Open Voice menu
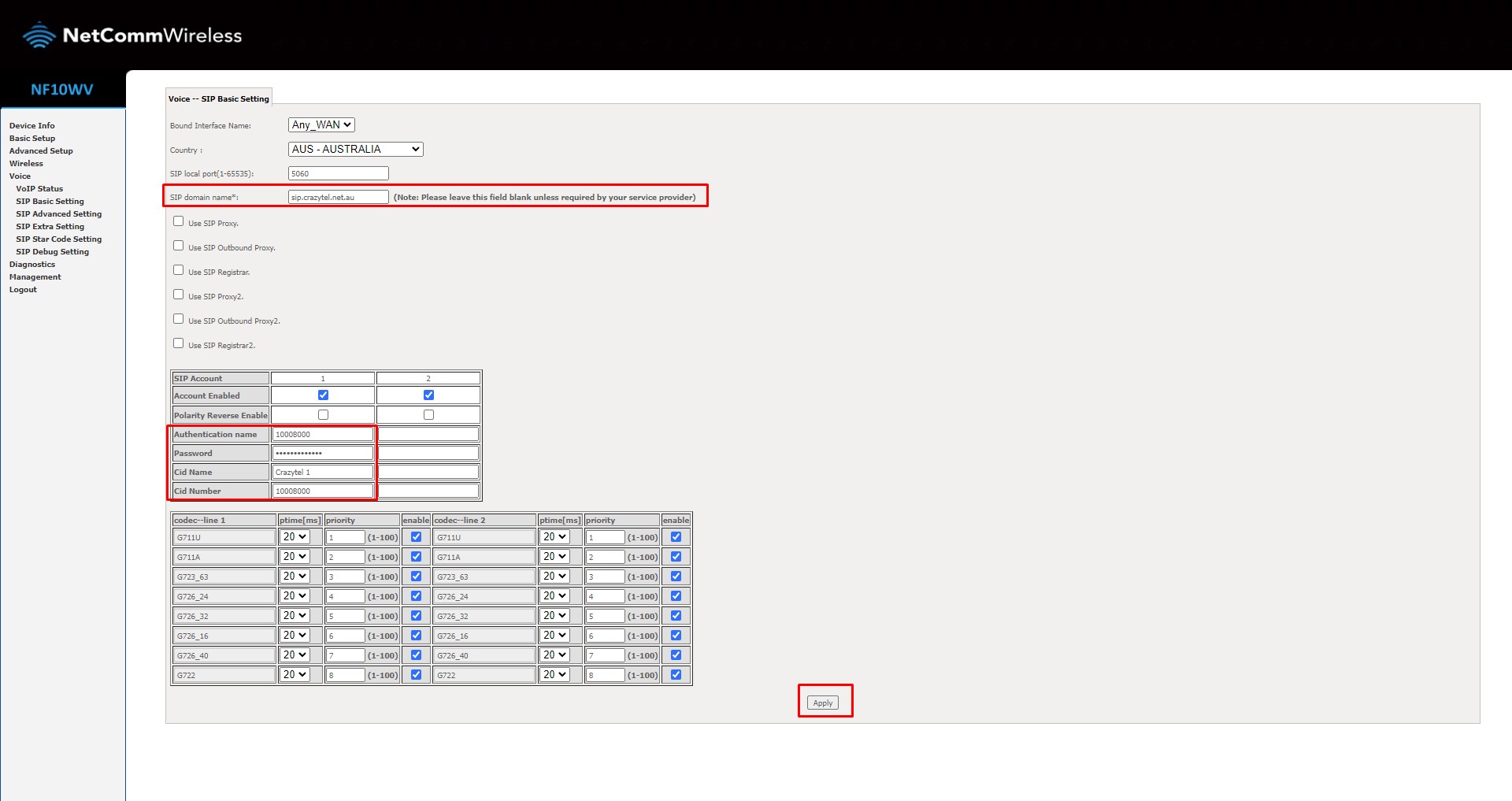 (20, 176)
